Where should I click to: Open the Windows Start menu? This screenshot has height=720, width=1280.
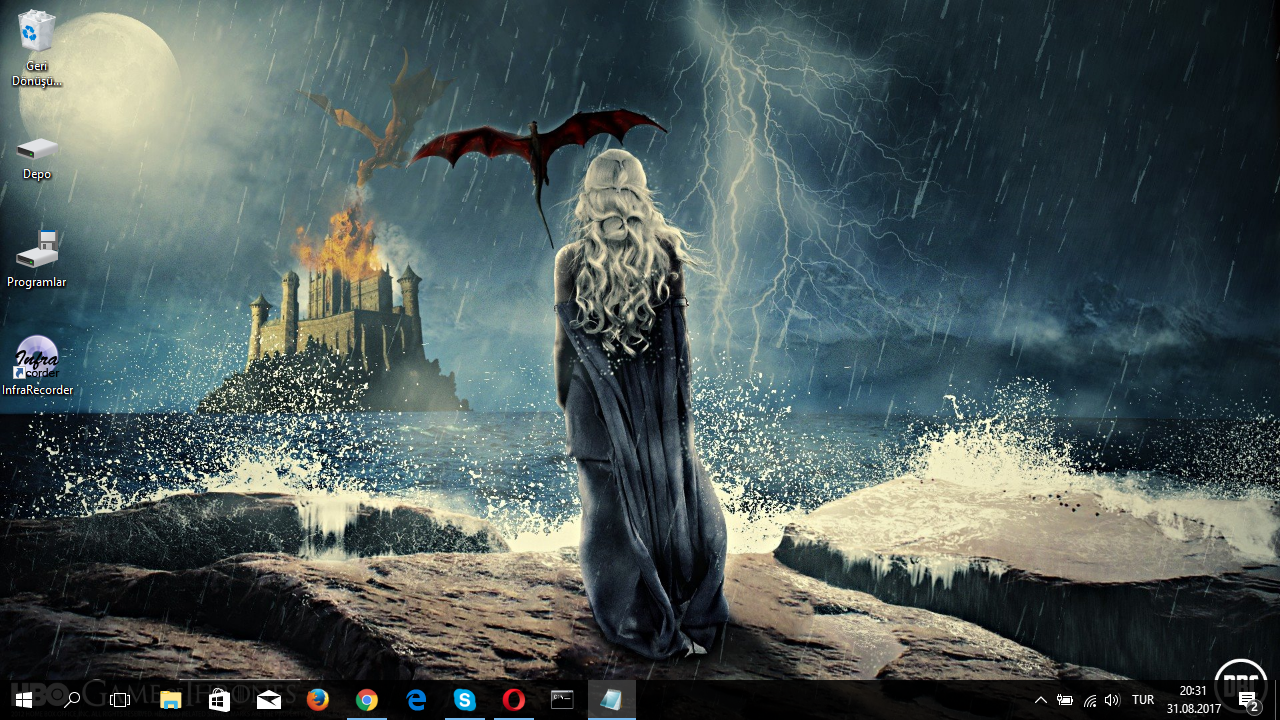24,700
